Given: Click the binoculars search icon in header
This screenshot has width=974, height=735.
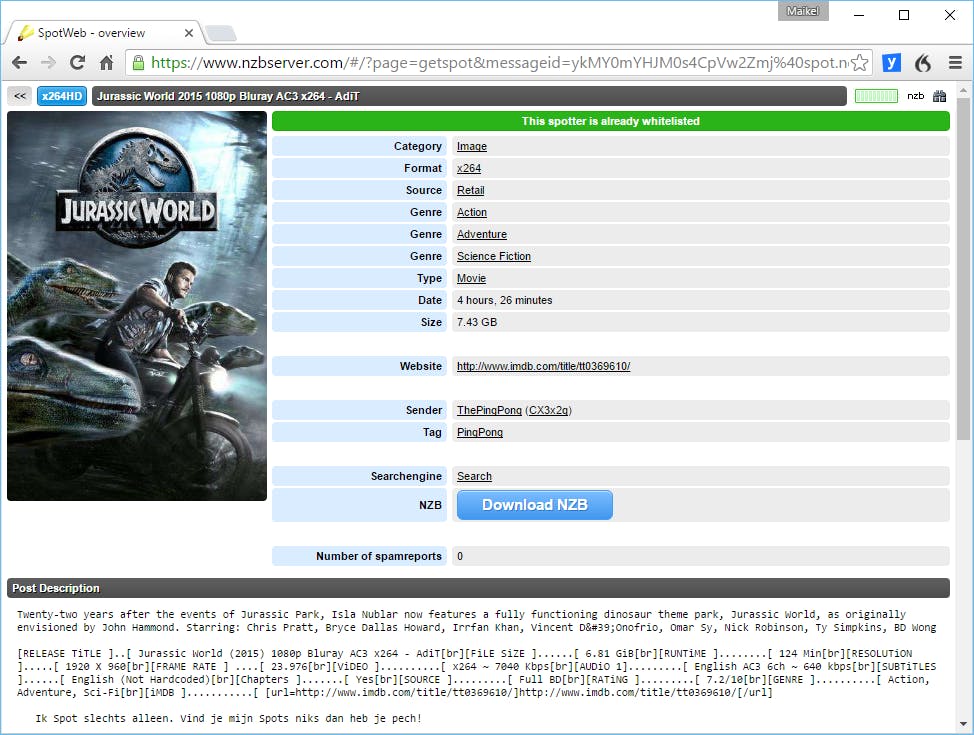Looking at the screenshot, I should [940, 96].
